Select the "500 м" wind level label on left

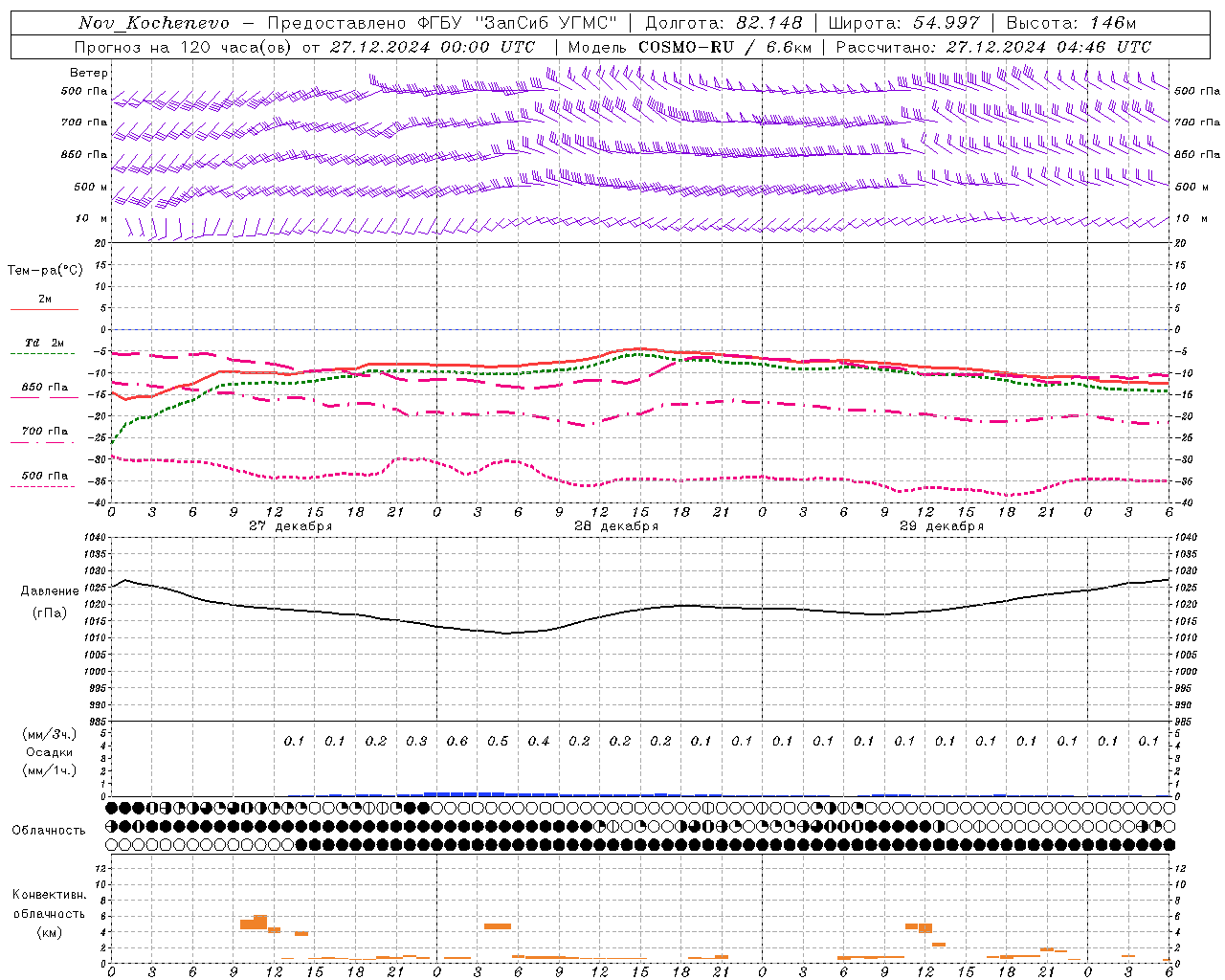[x=91, y=187]
